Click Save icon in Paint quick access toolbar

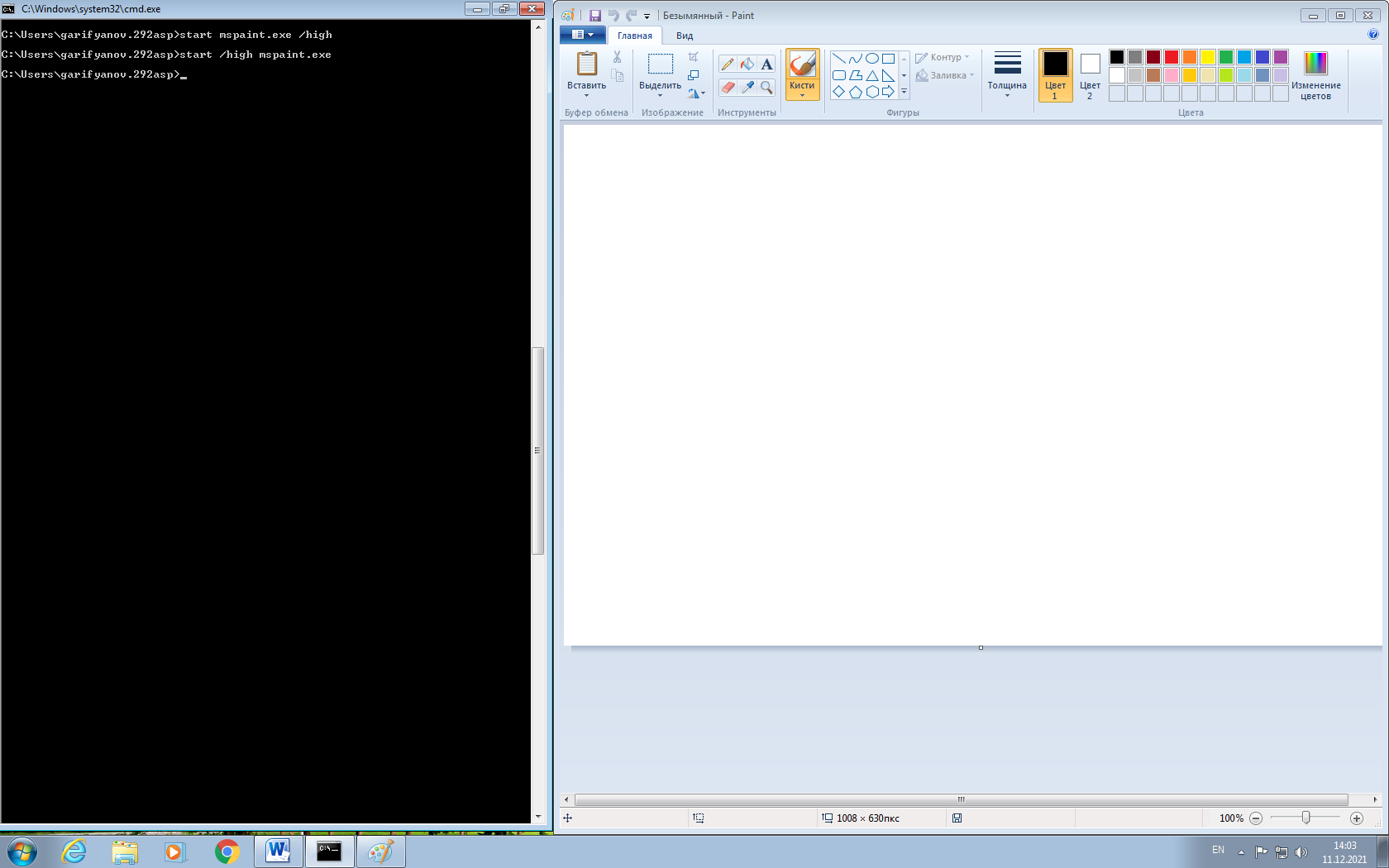[594, 16]
